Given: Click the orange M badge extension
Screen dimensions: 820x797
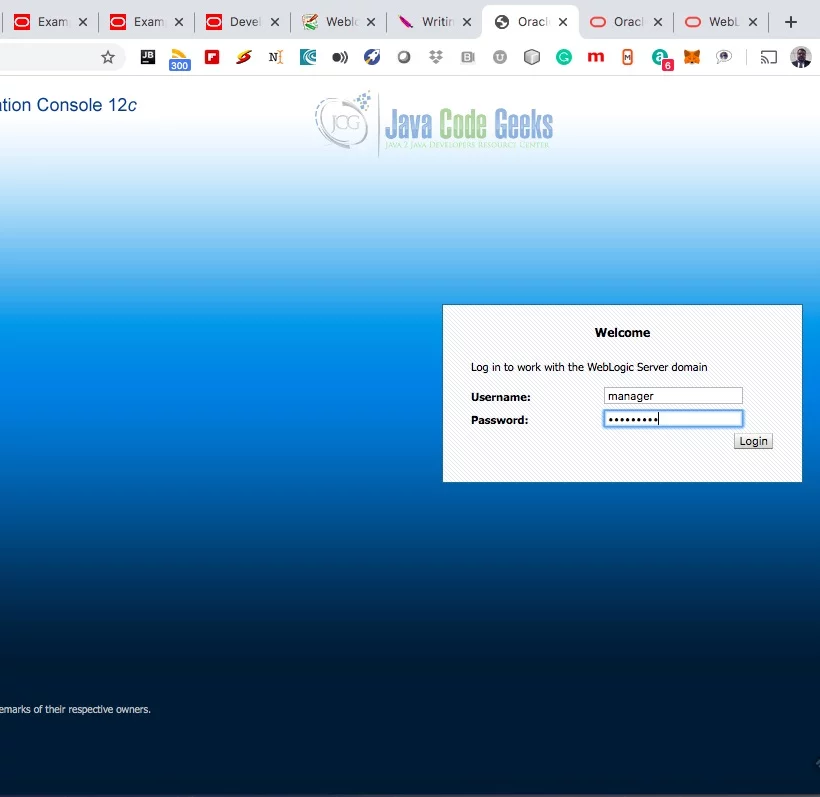Looking at the screenshot, I should [x=628, y=57].
